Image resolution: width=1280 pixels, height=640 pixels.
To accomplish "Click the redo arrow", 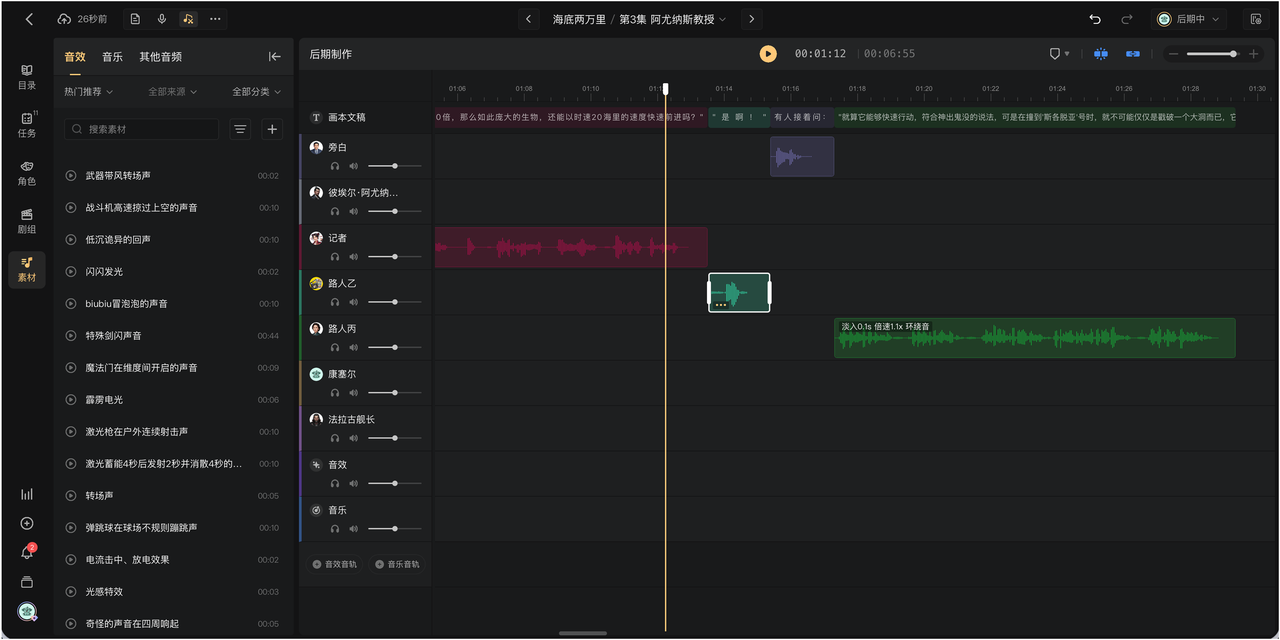I will coord(1126,19).
